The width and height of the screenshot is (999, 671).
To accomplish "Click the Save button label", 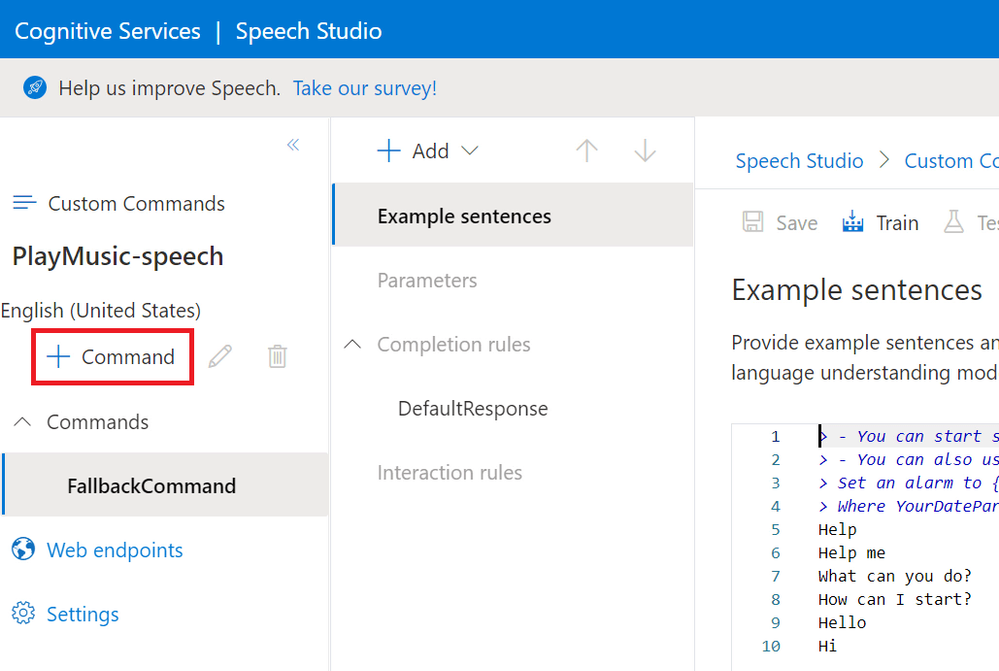I will (x=796, y=222).
